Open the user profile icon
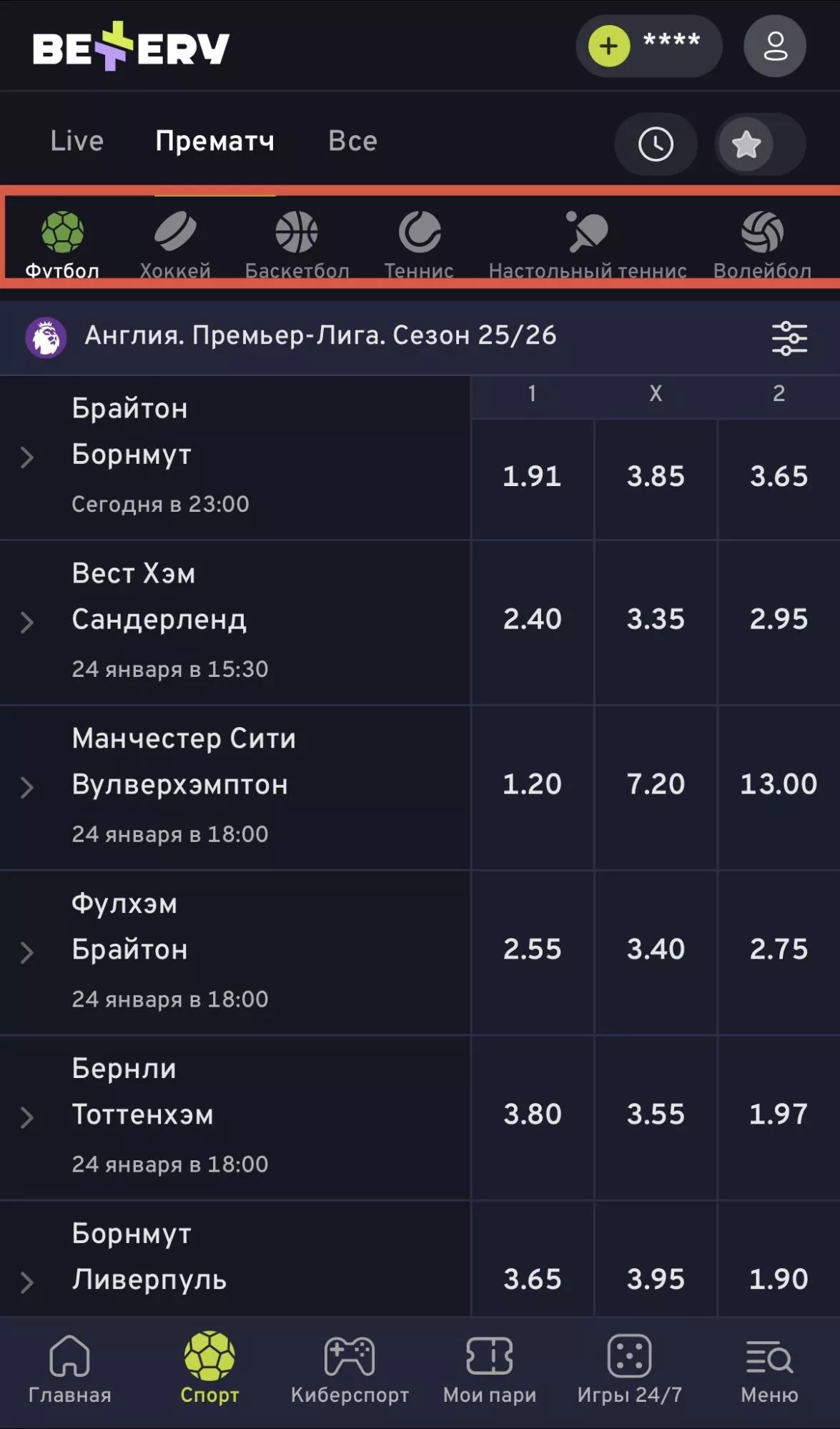 (x=775, y=46)
